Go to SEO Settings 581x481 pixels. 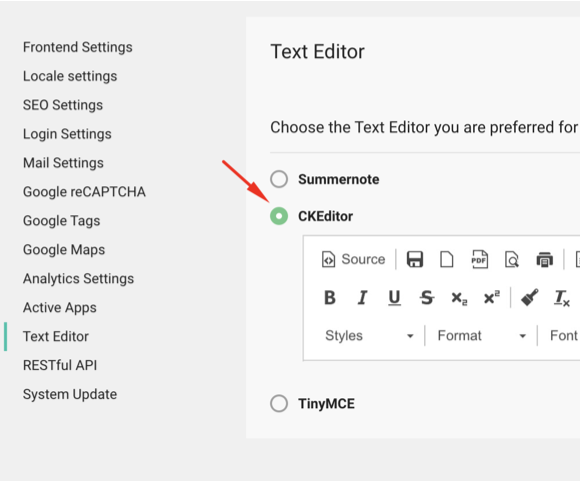pyautogui.click(x=63, y=105)
